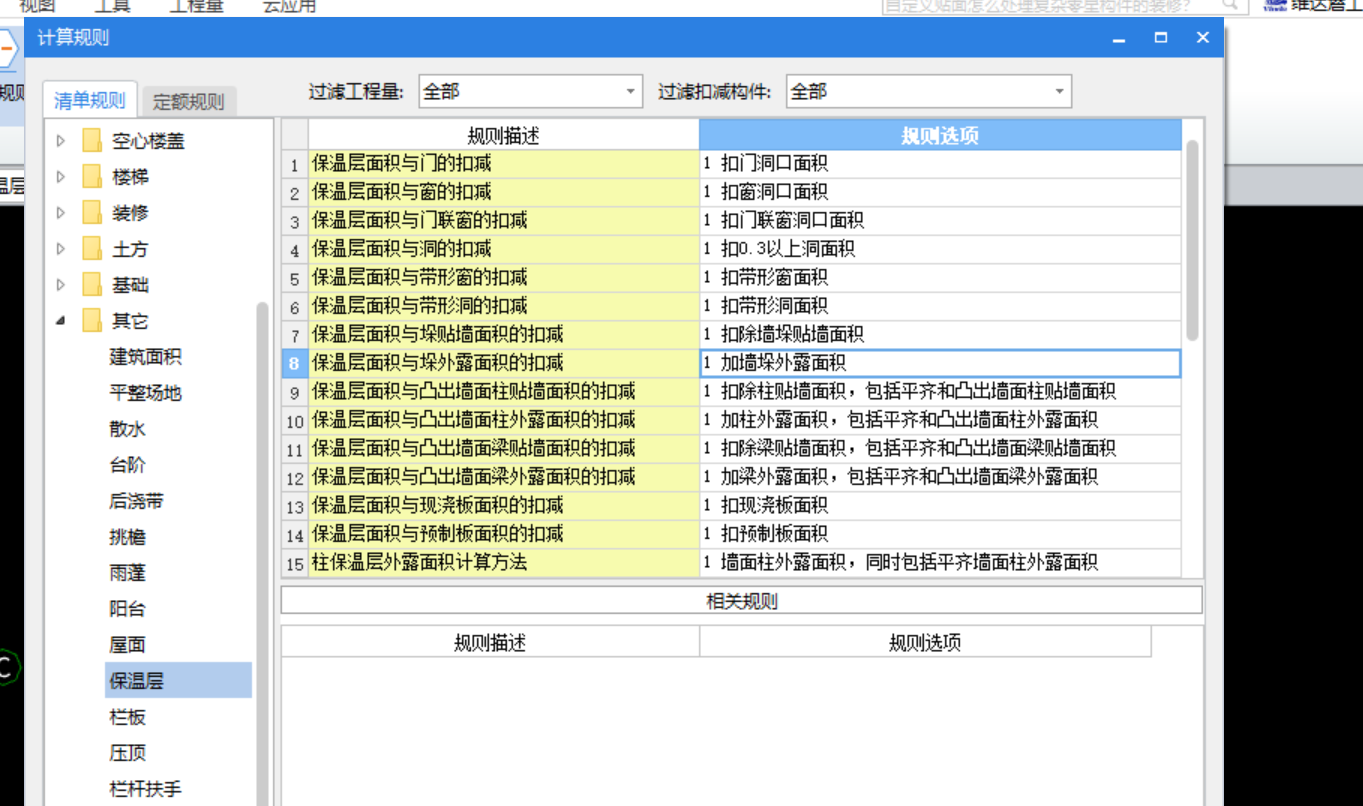This screenshot has width=1363, height=806.
Task: Switch to the 清单规则 tab
Action: (x=90, y=100)
